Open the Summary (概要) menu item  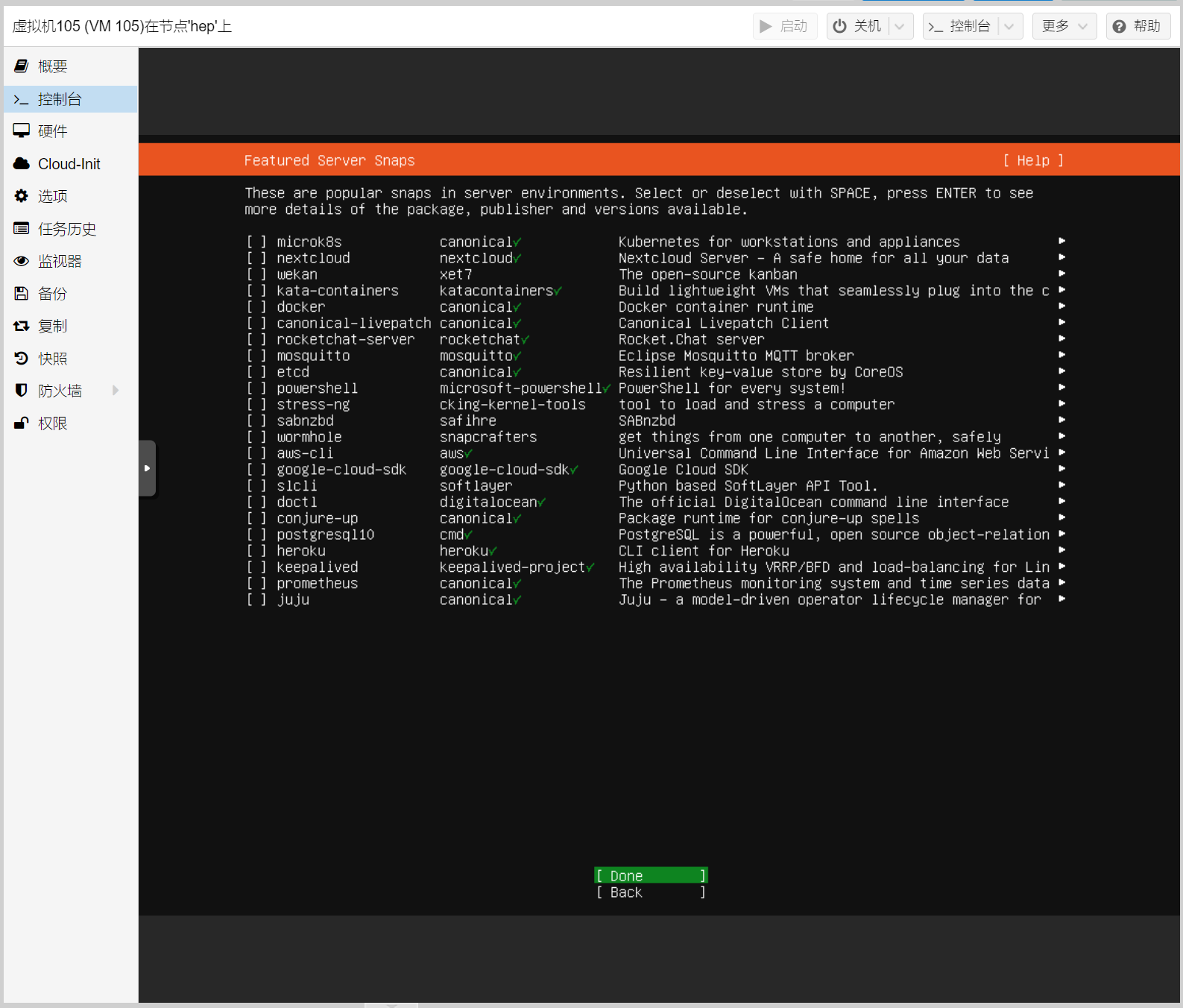pos(71,66)
